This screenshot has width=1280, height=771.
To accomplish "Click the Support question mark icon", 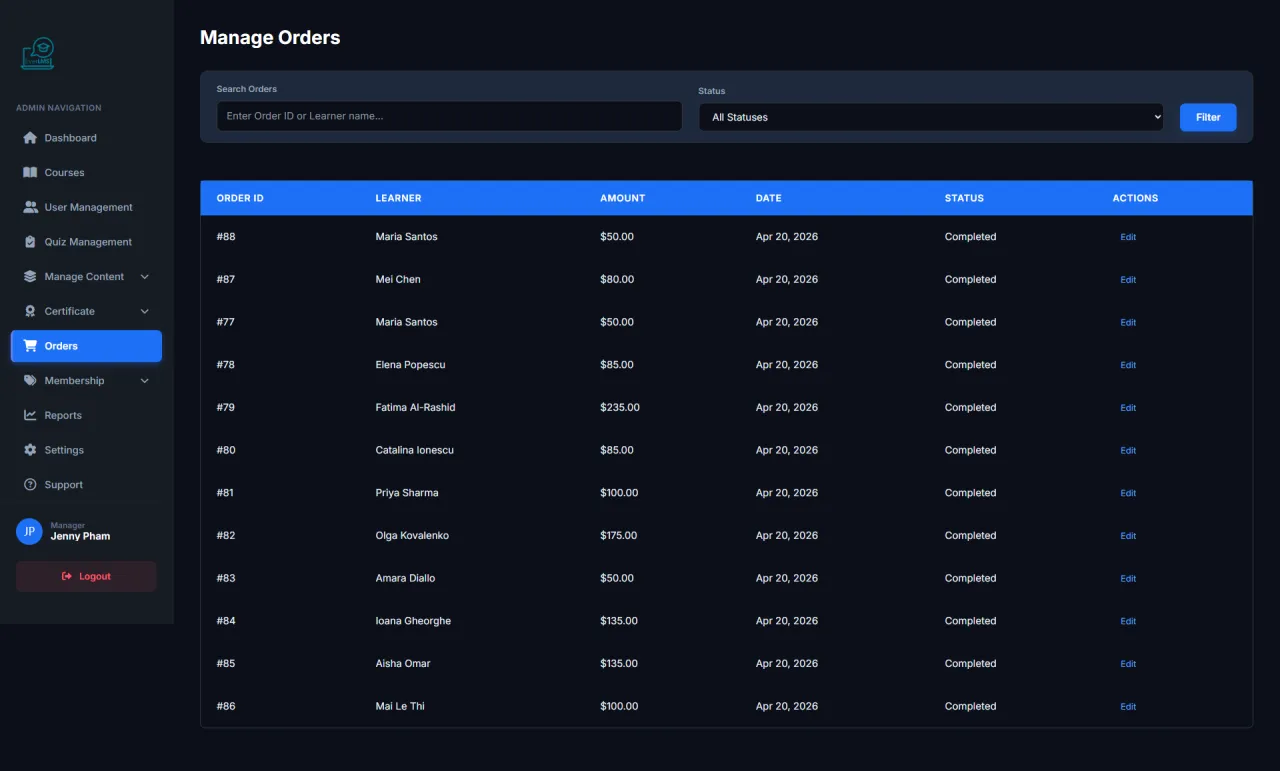I will (30, 485).
